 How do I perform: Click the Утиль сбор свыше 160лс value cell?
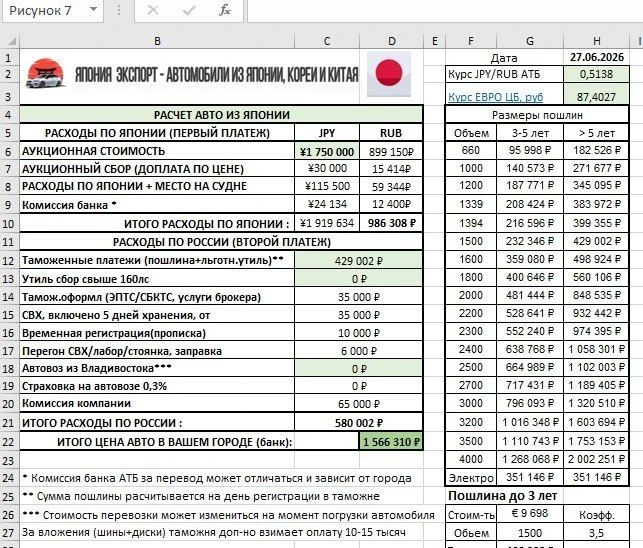point(358,279)
